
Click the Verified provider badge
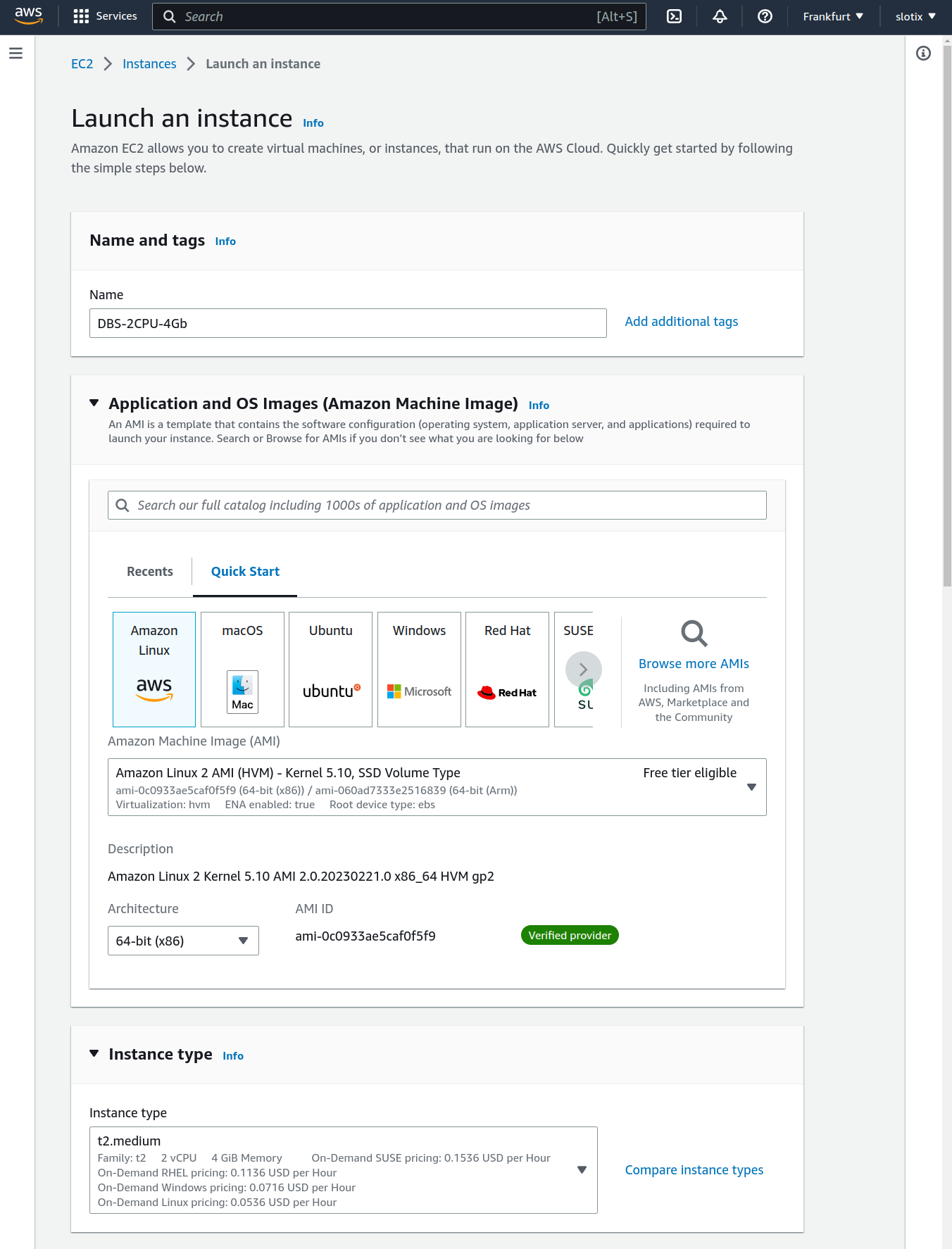pos(570,935)
